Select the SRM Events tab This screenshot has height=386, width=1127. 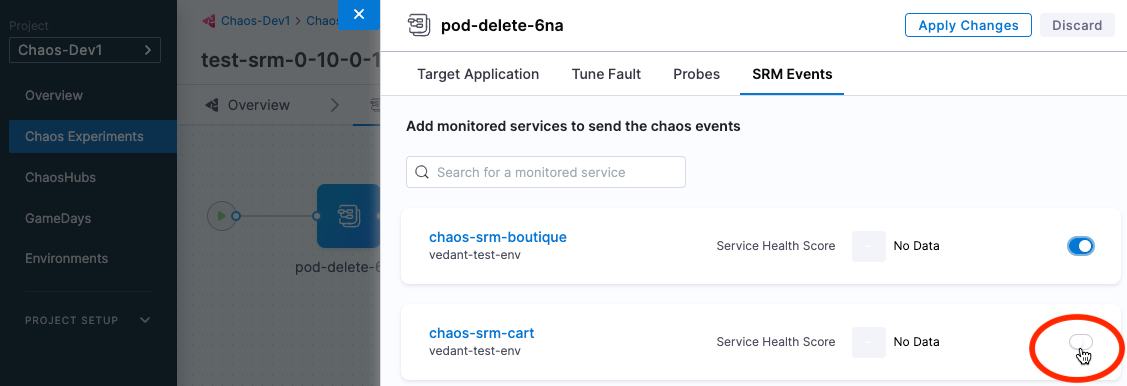click(x=792, y=74)
